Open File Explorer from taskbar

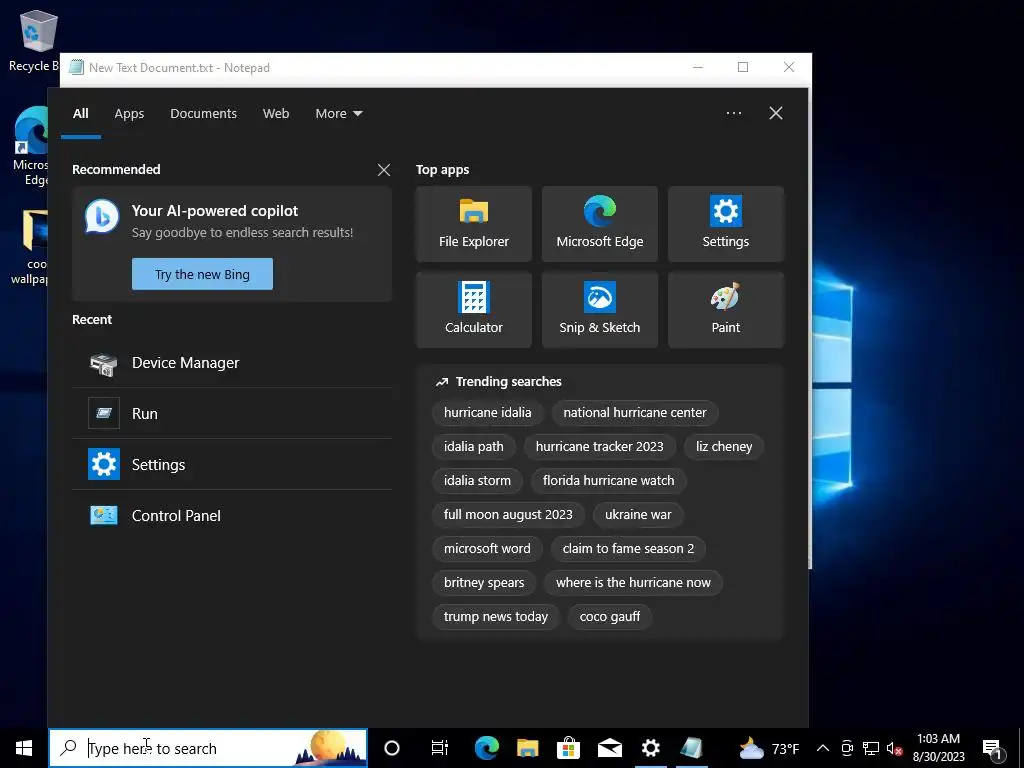(x=528, y=748)
